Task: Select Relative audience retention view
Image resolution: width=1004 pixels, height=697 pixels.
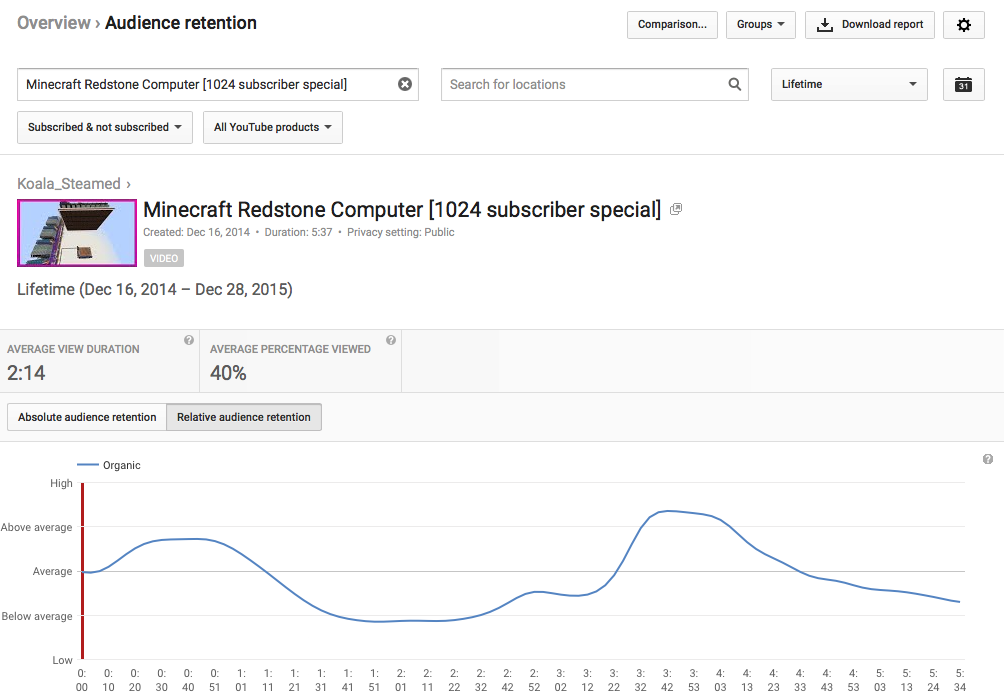Action: point(244,417)
